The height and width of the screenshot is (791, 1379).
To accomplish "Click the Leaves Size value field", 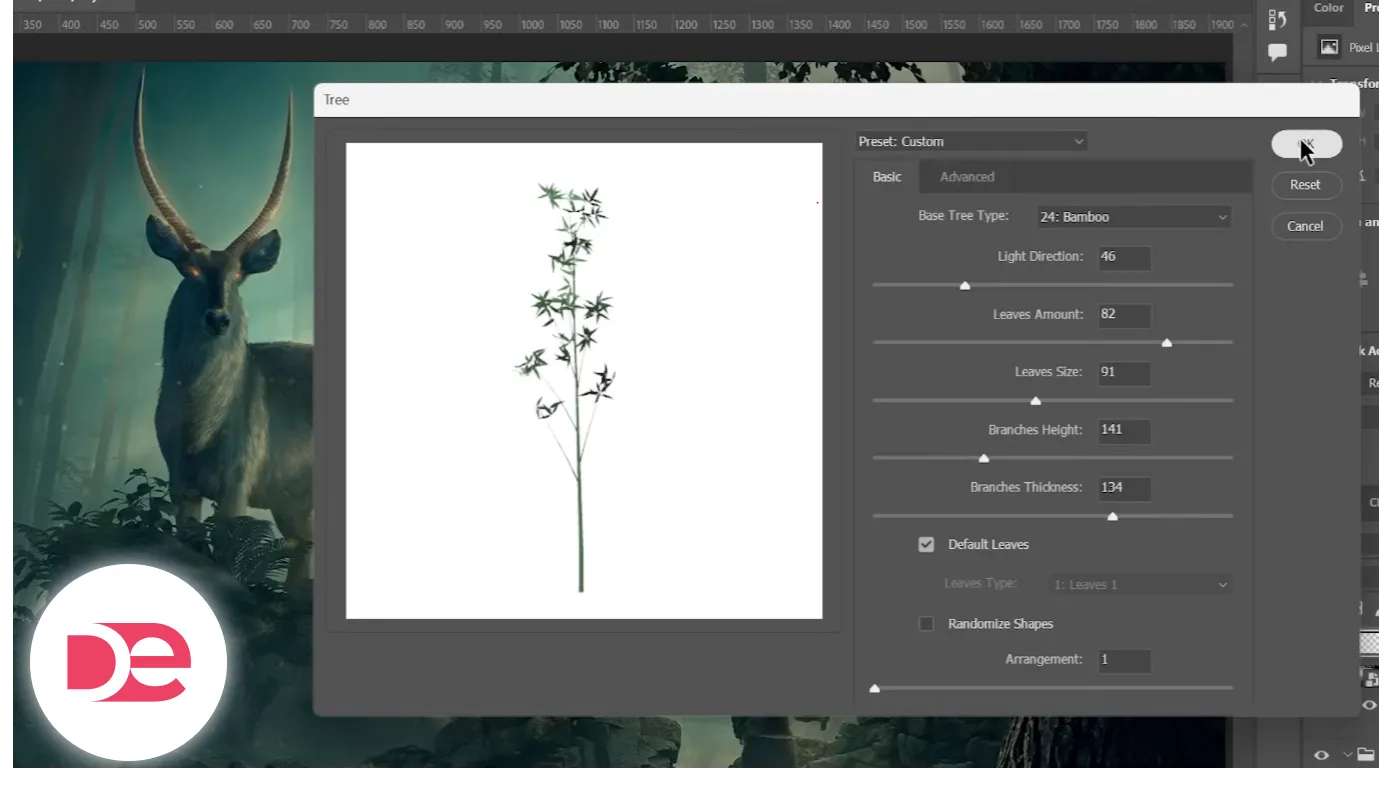I will (1124, 373).
